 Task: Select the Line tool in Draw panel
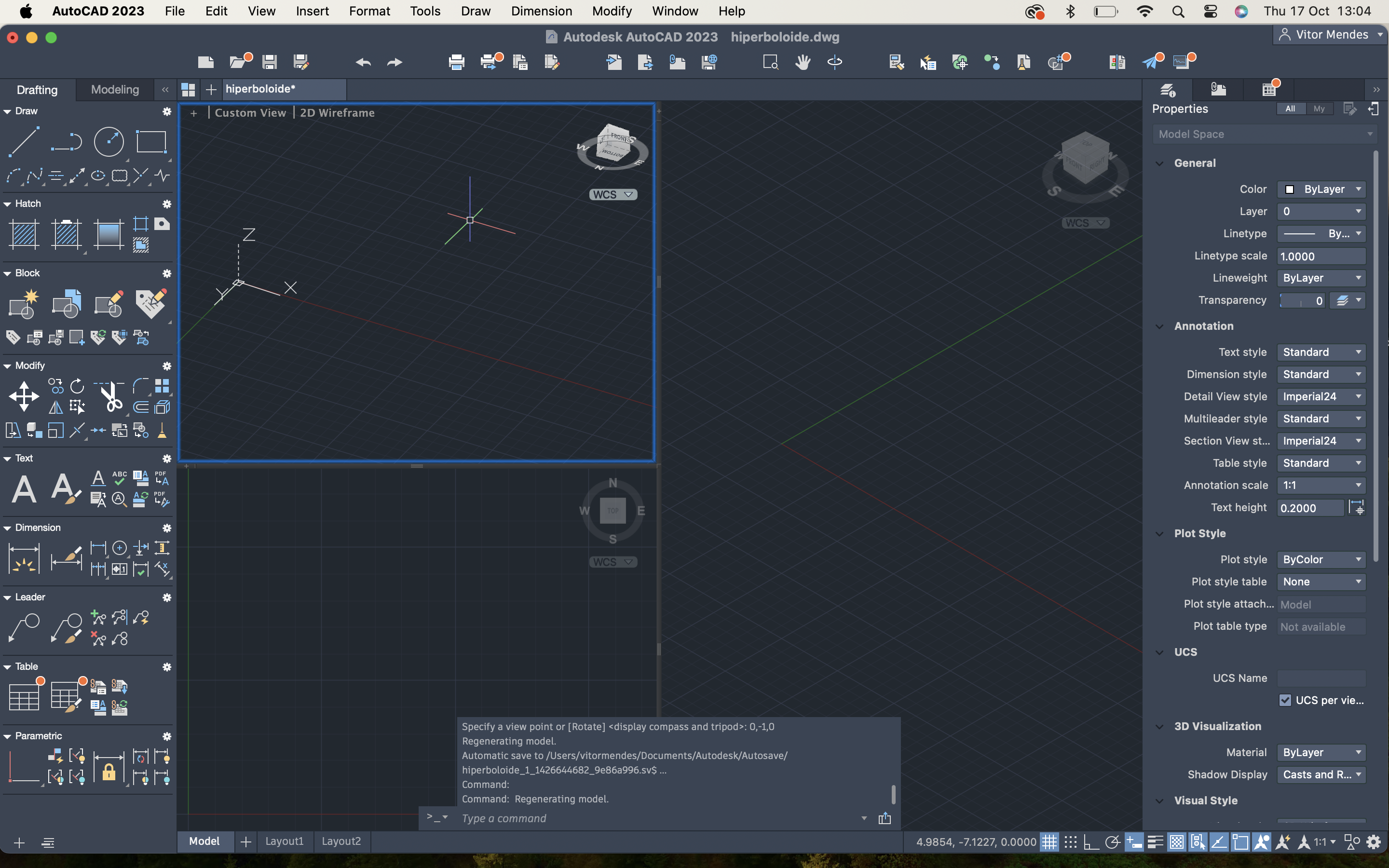24,141
